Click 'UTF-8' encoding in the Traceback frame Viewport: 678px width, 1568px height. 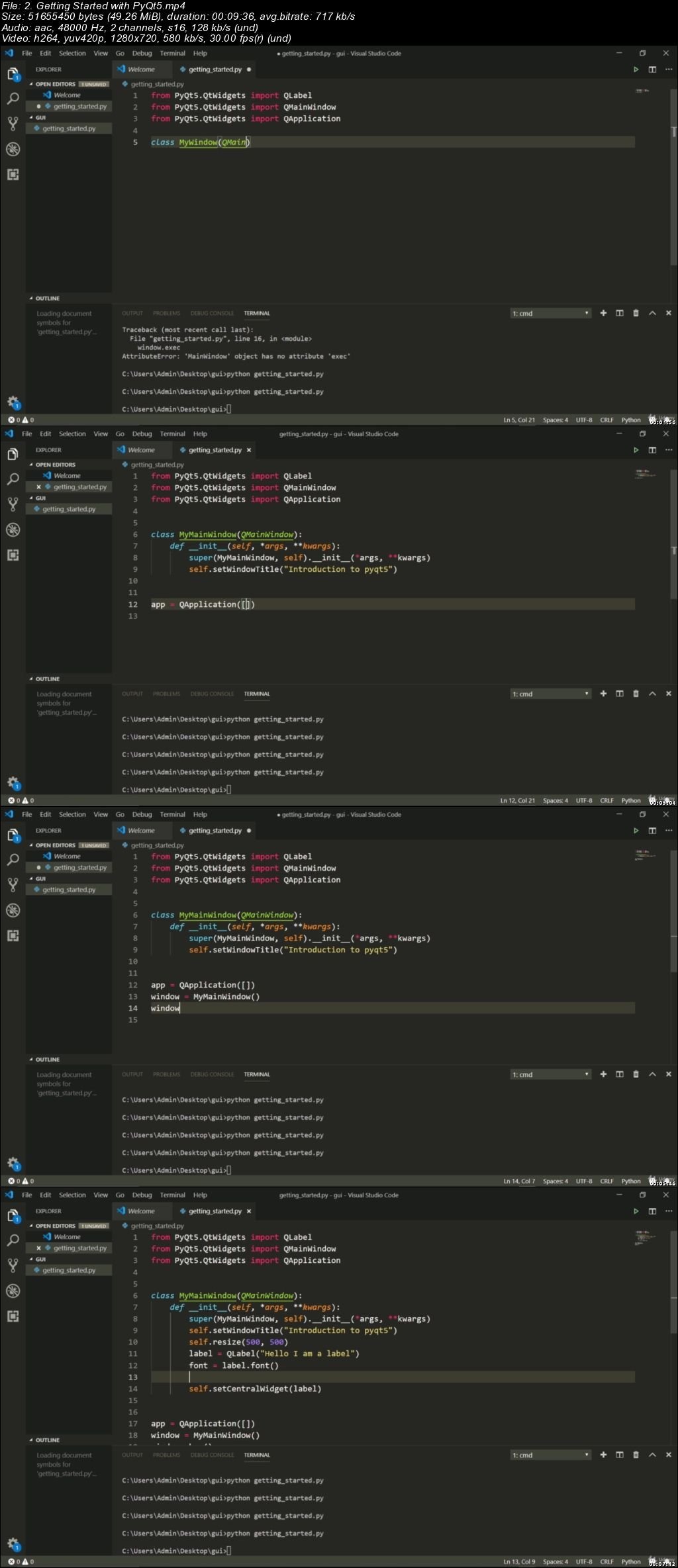coord(584,420)
